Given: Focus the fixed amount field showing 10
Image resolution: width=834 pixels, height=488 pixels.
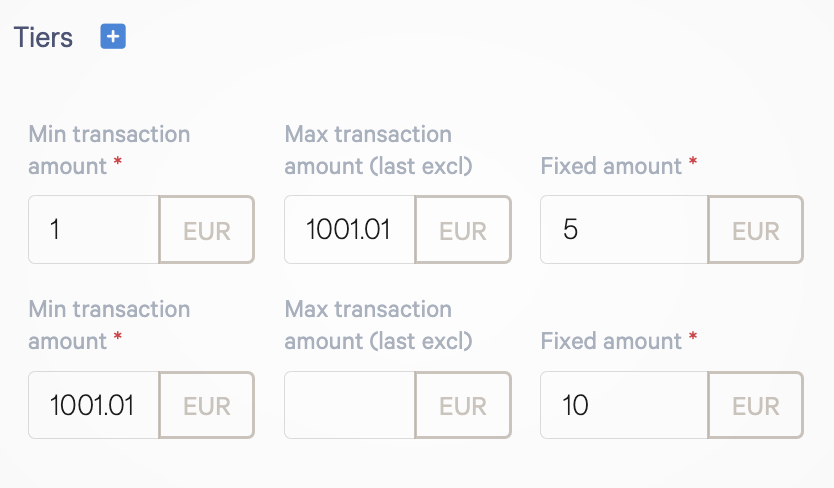Looking at the screenshot, I should point(624,405).
